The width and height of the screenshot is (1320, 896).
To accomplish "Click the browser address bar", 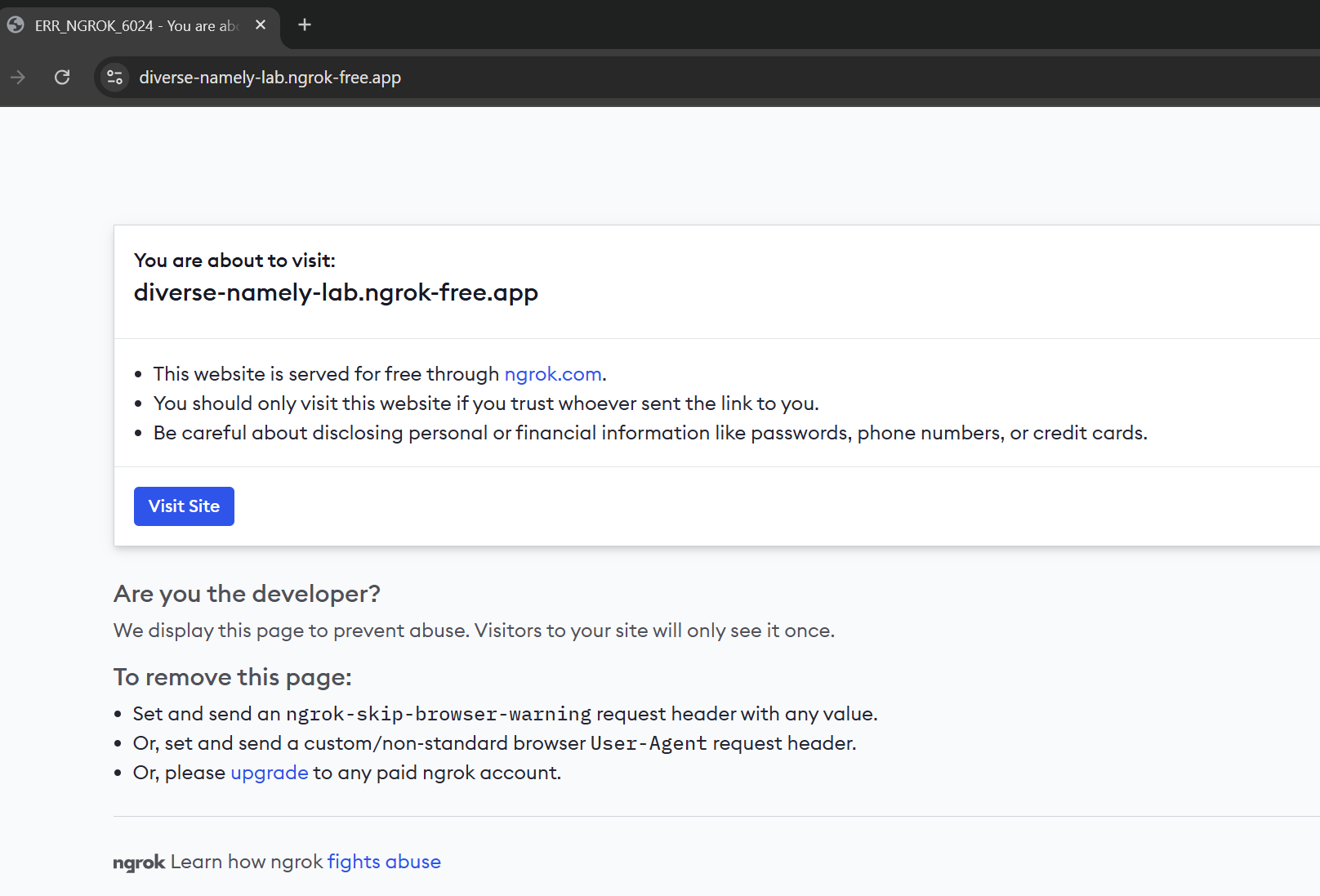I will (572, 77).
